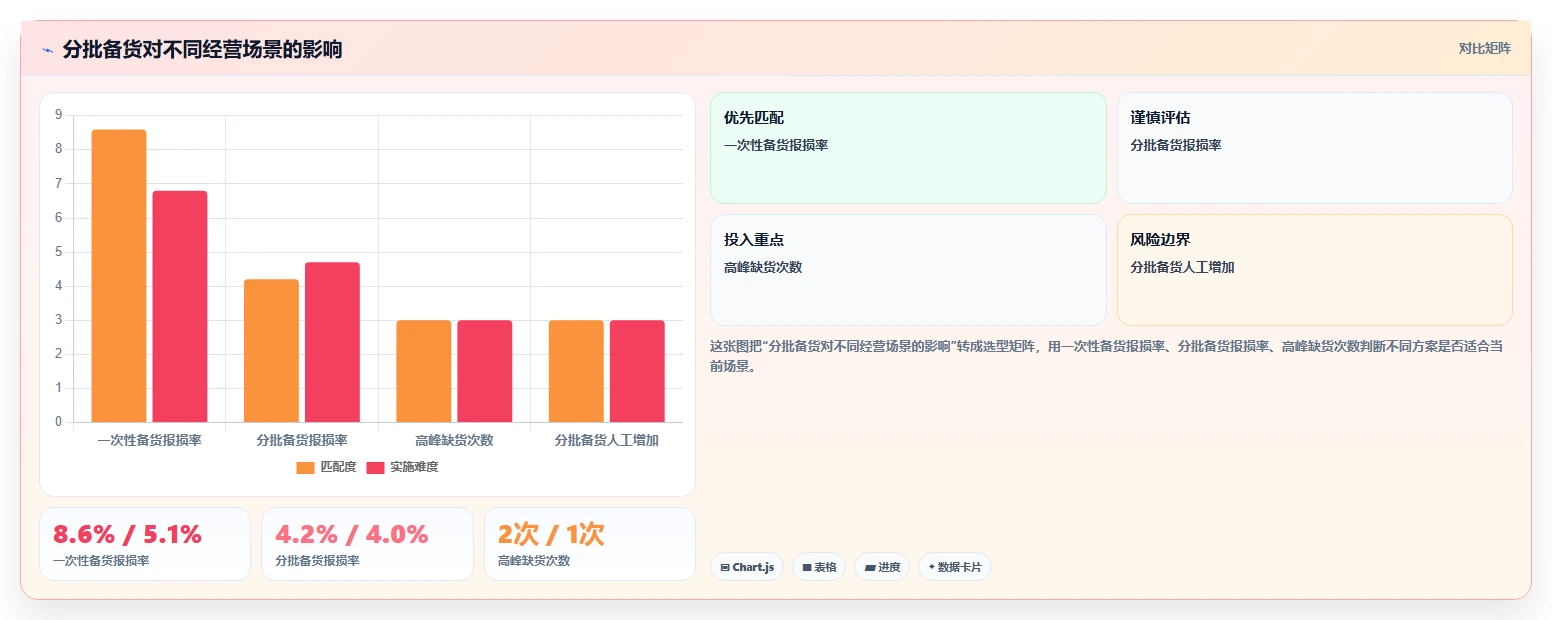Viewport: 1552px width, 620px height.
Task: Select the 谨慎评估 matrix card
Action: [1314, 148]
